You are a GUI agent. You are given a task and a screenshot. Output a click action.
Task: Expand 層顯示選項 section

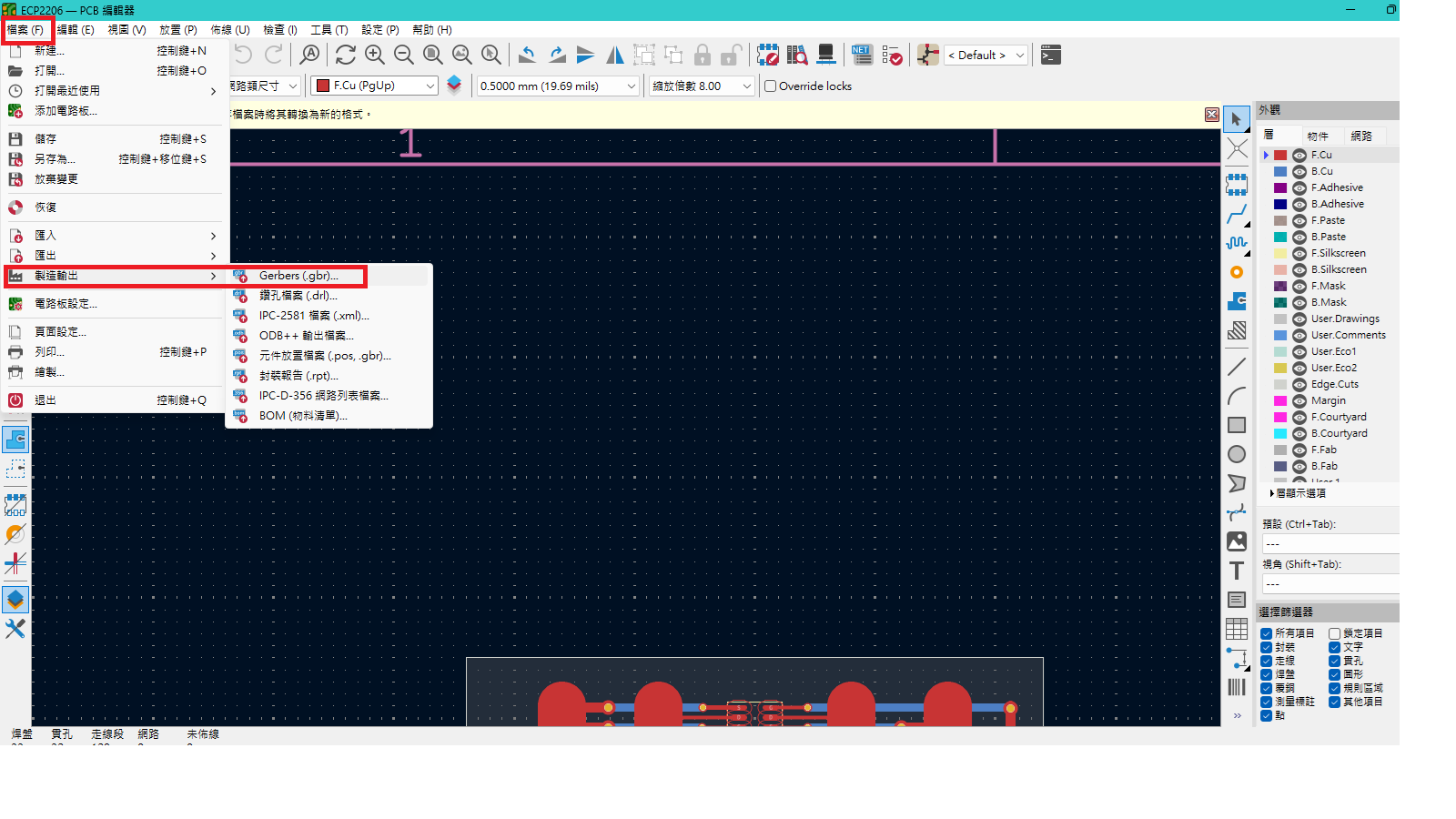1298,493
